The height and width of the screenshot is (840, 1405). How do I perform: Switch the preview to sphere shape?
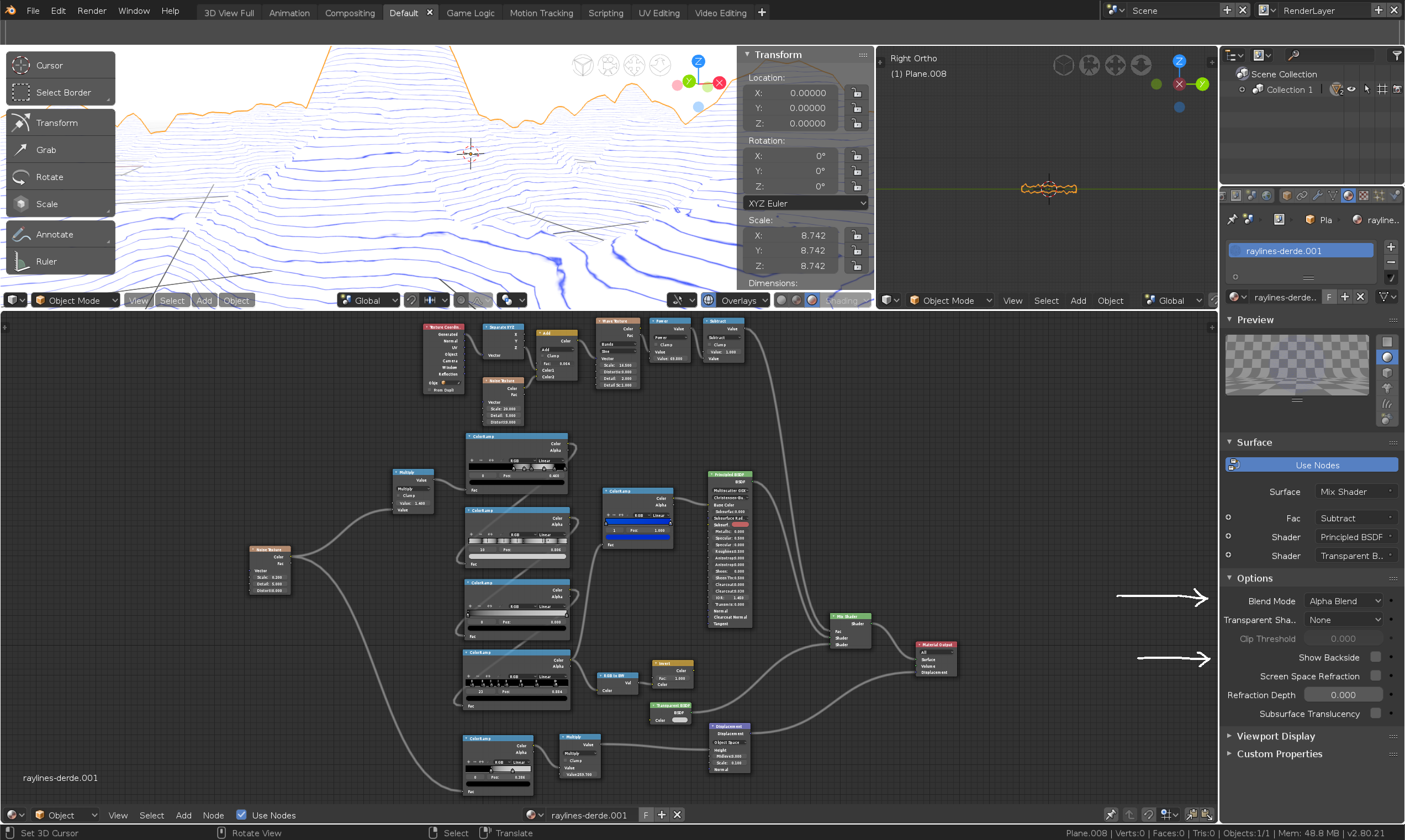pos(1387,357)
